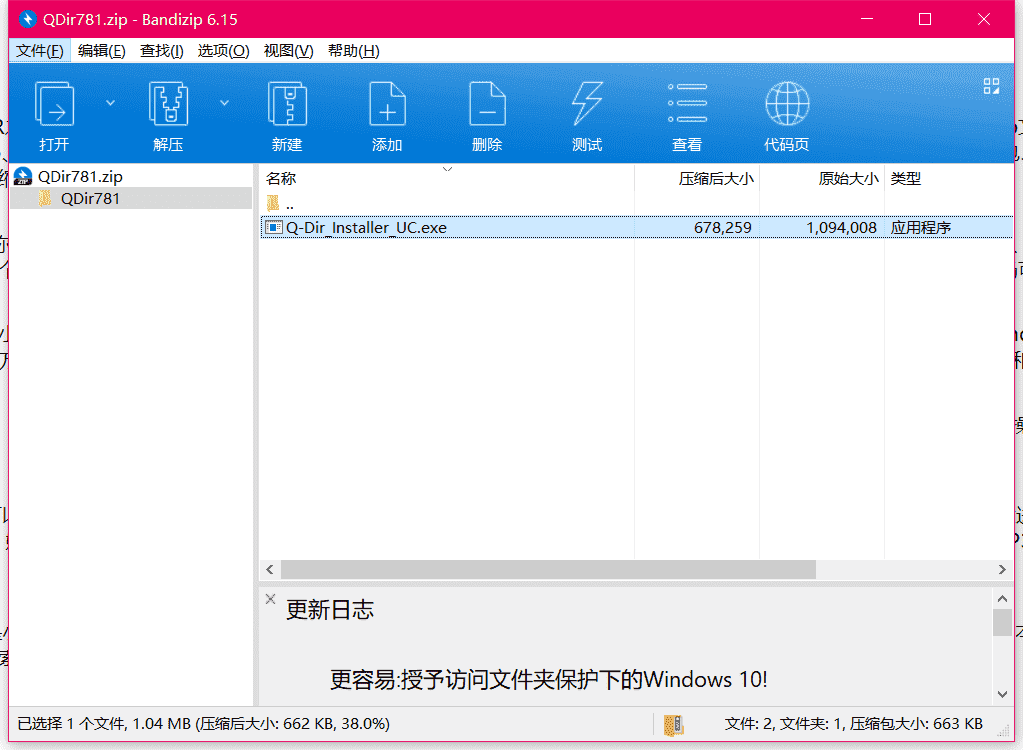Click the status bar selection summary text
1023x750 pixels.
tap(204, 724)
